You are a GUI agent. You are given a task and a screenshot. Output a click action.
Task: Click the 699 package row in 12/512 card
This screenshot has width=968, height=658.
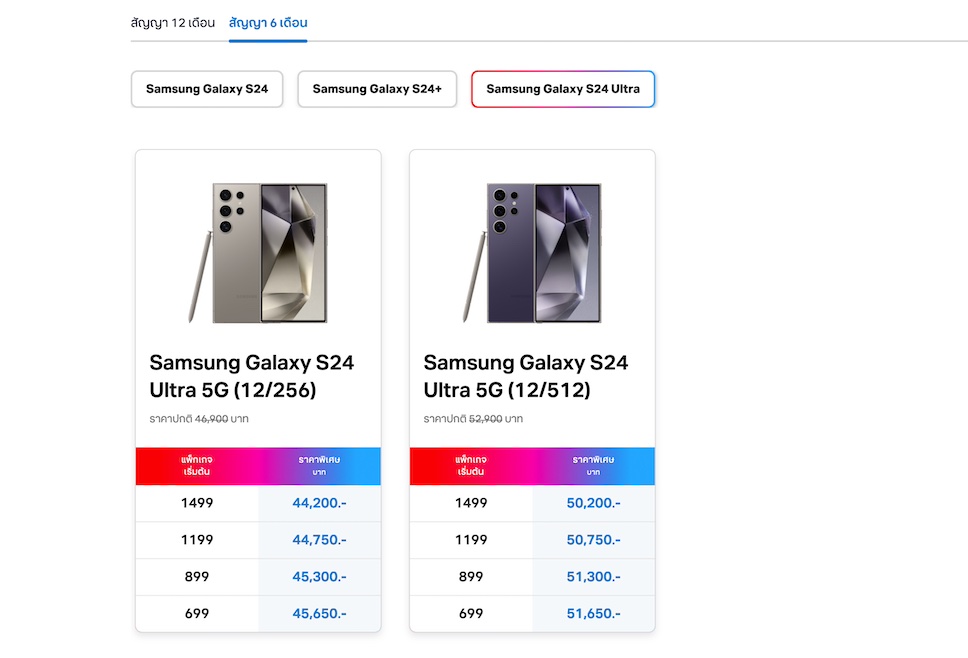pyautogui.click(x=471, y=614)
